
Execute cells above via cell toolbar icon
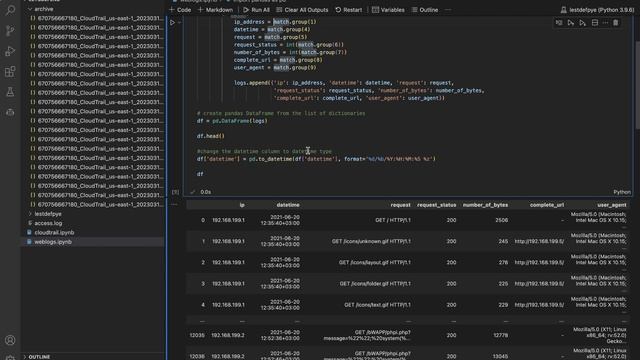tap(571, 23)
